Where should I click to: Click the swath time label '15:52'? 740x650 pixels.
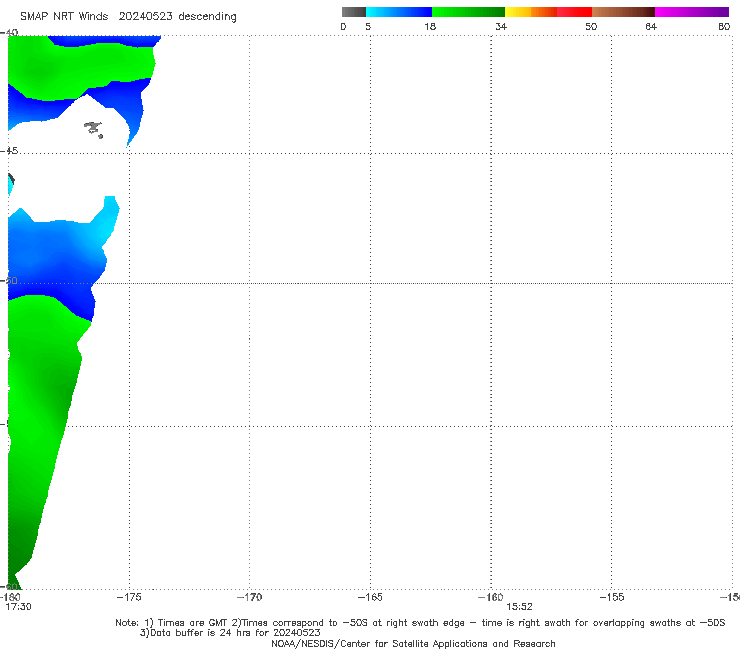520,607
